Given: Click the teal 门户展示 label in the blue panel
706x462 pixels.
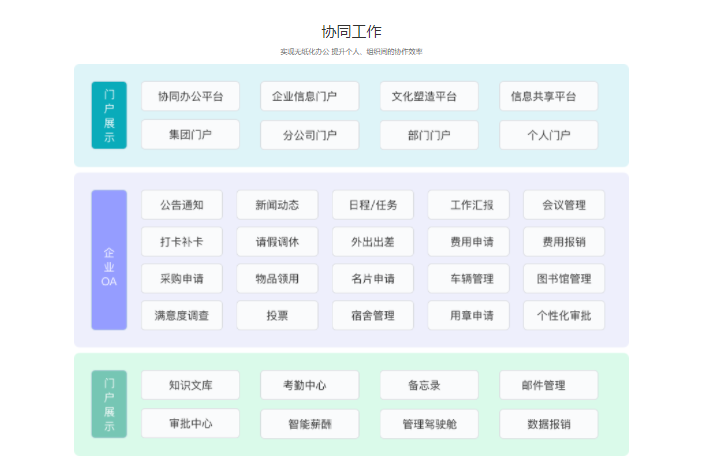Looking at the screenshot, I should [109, 115].
